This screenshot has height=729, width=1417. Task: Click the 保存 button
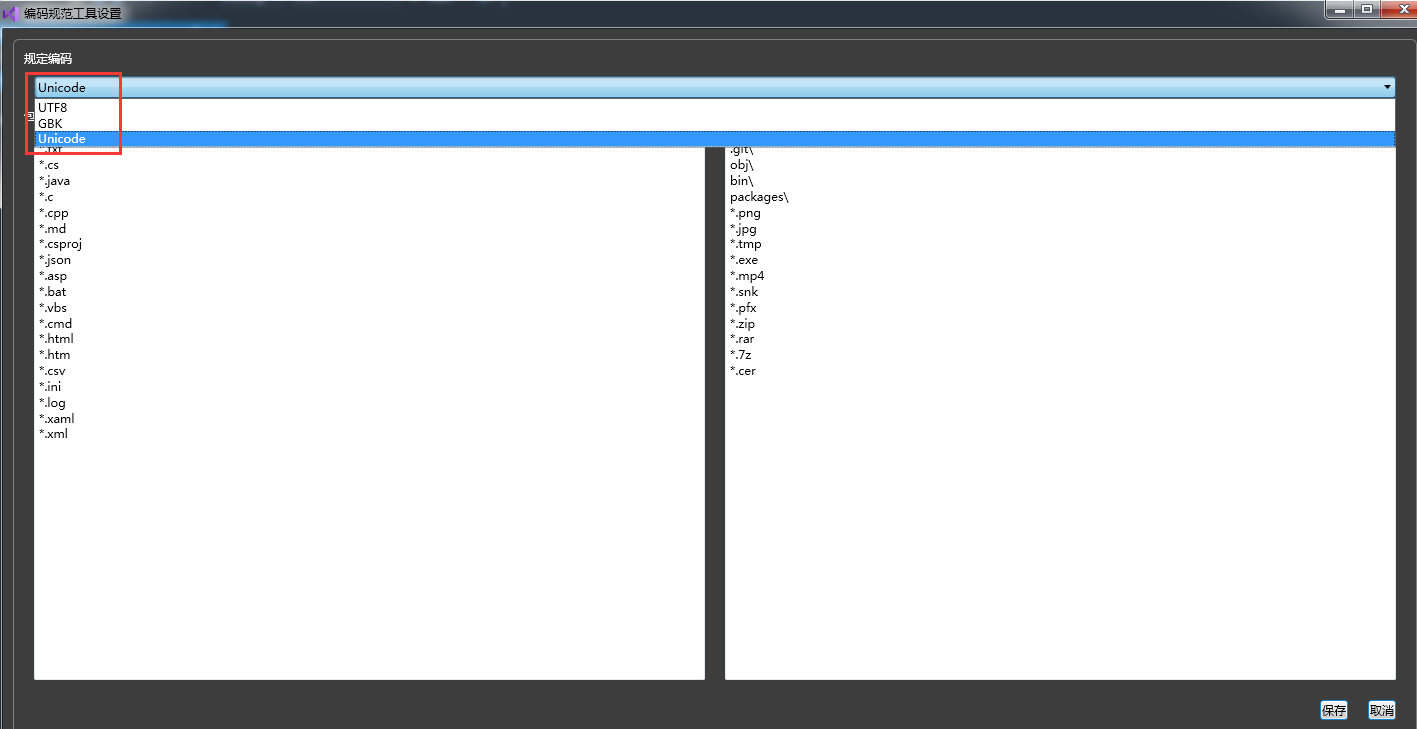(x=1334, y=711)
